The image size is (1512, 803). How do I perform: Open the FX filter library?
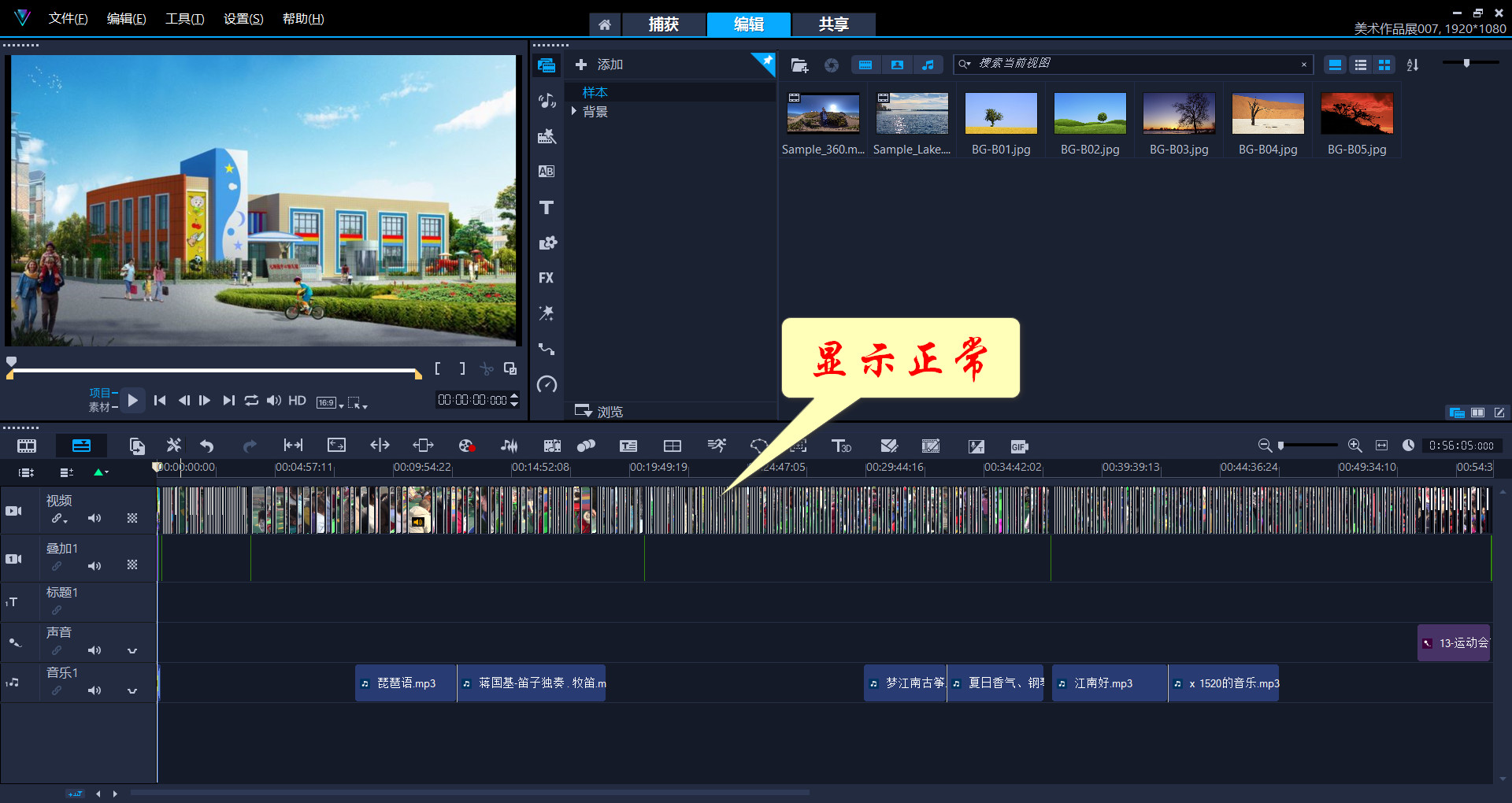click(547, 278)
